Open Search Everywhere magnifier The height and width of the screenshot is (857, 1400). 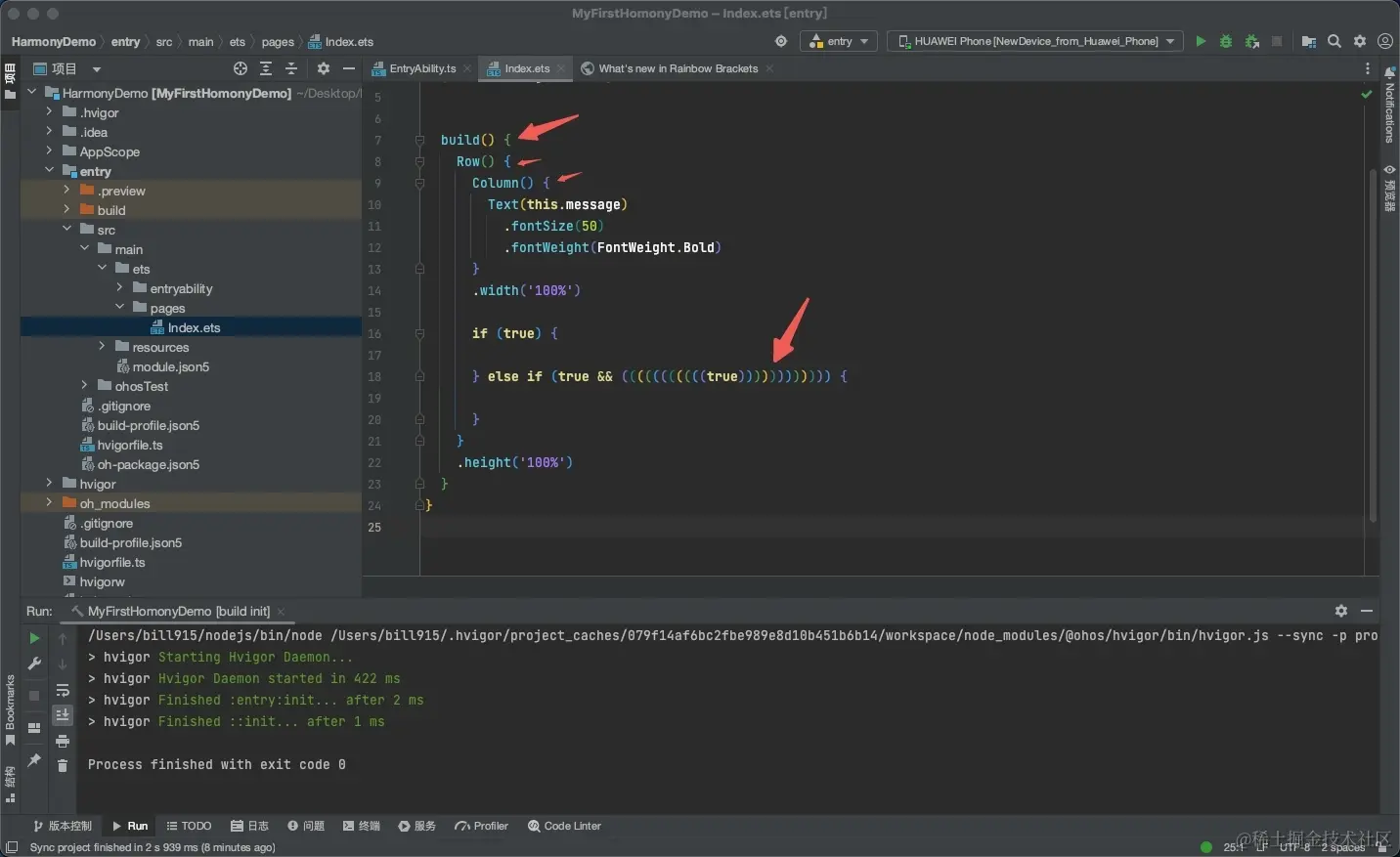[1334, 41]
